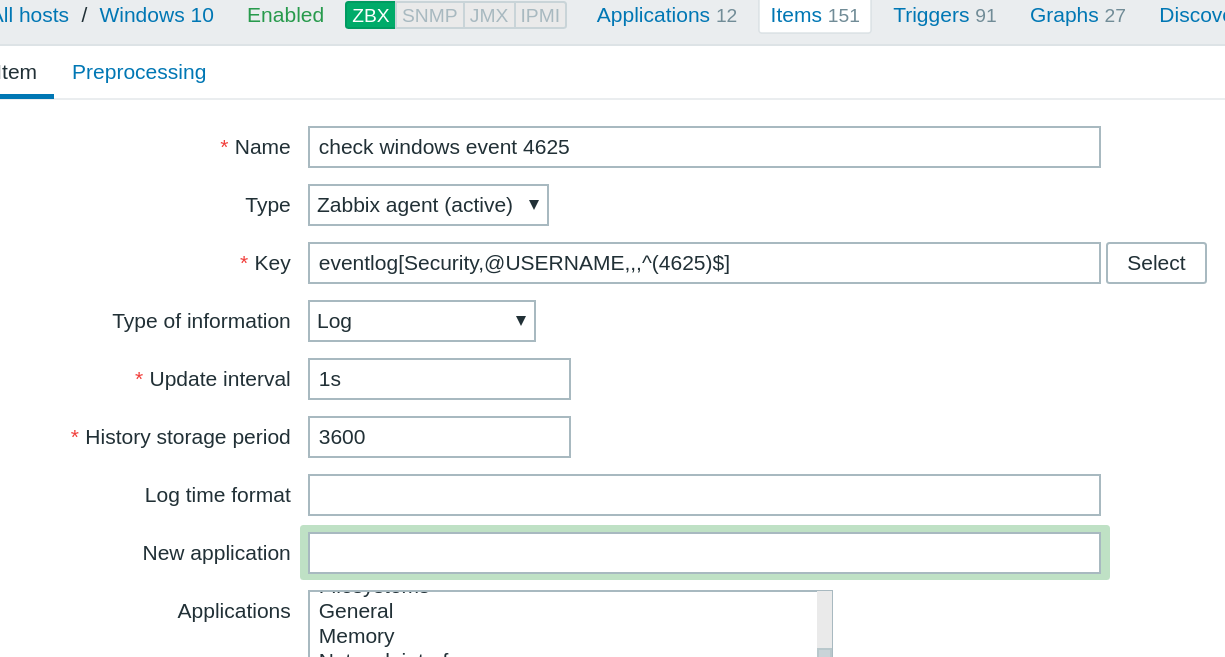Open the Items tab for this host

point(814,15)
